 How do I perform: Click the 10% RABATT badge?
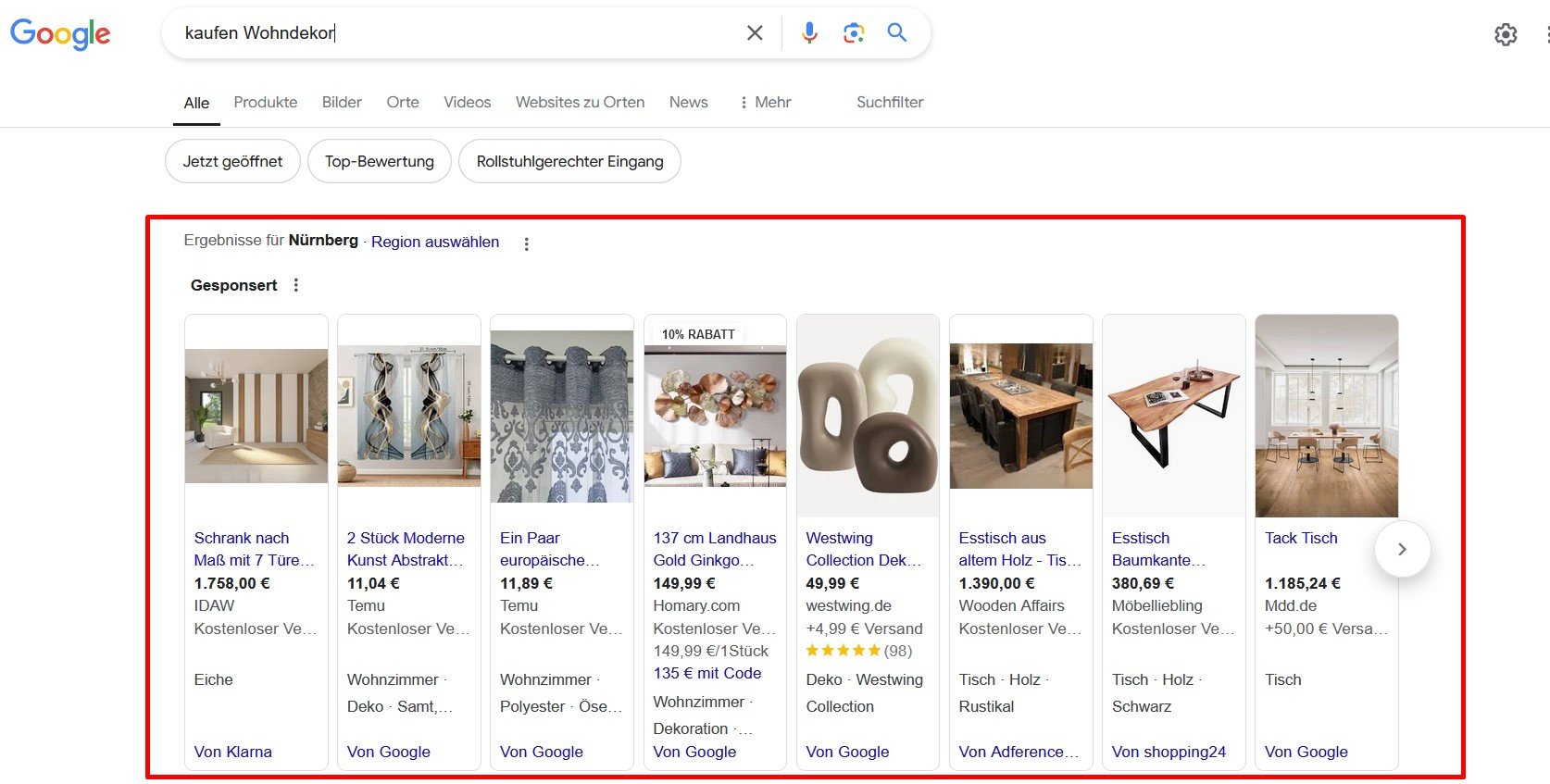[698, 334]
